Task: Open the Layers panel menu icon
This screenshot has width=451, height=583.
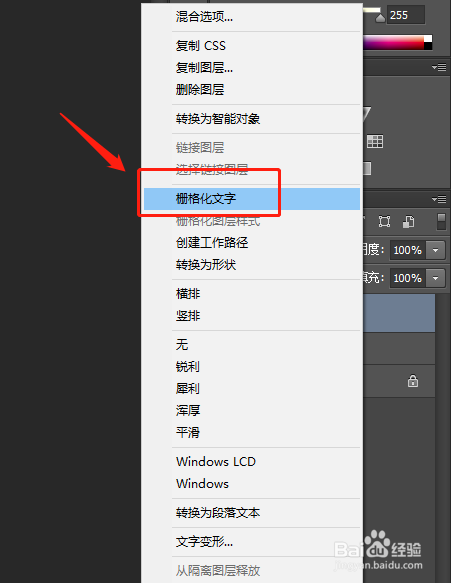Action: coord(439,200)
